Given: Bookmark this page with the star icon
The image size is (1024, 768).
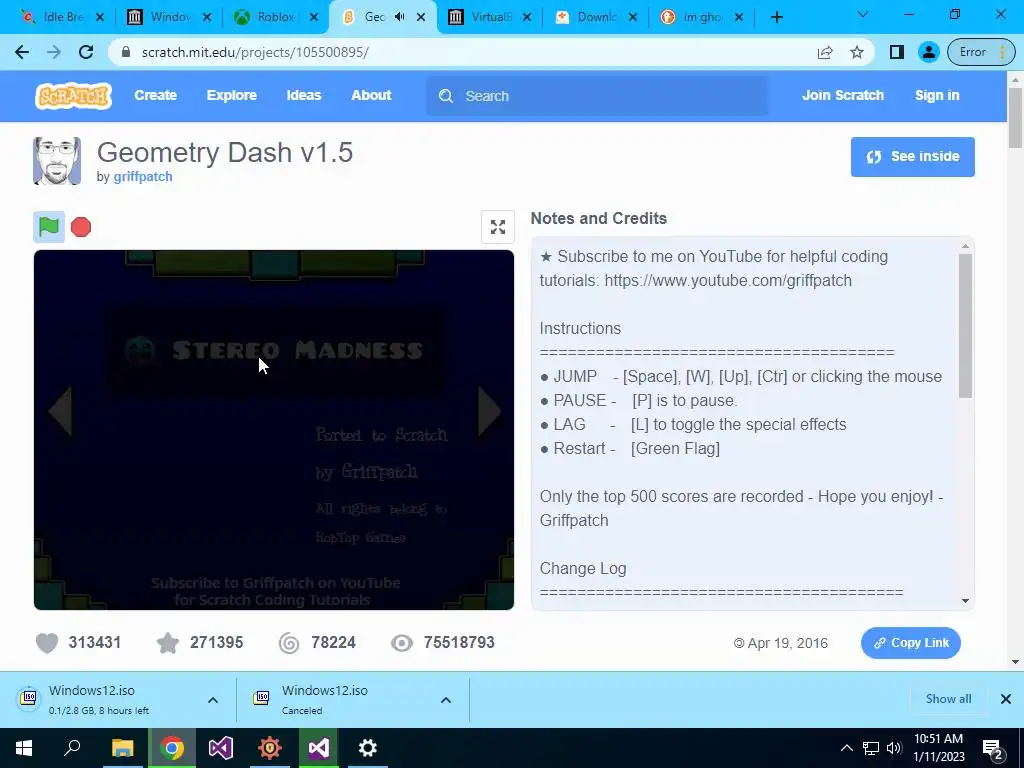Looking at the screenshot, I should point(857,52).
